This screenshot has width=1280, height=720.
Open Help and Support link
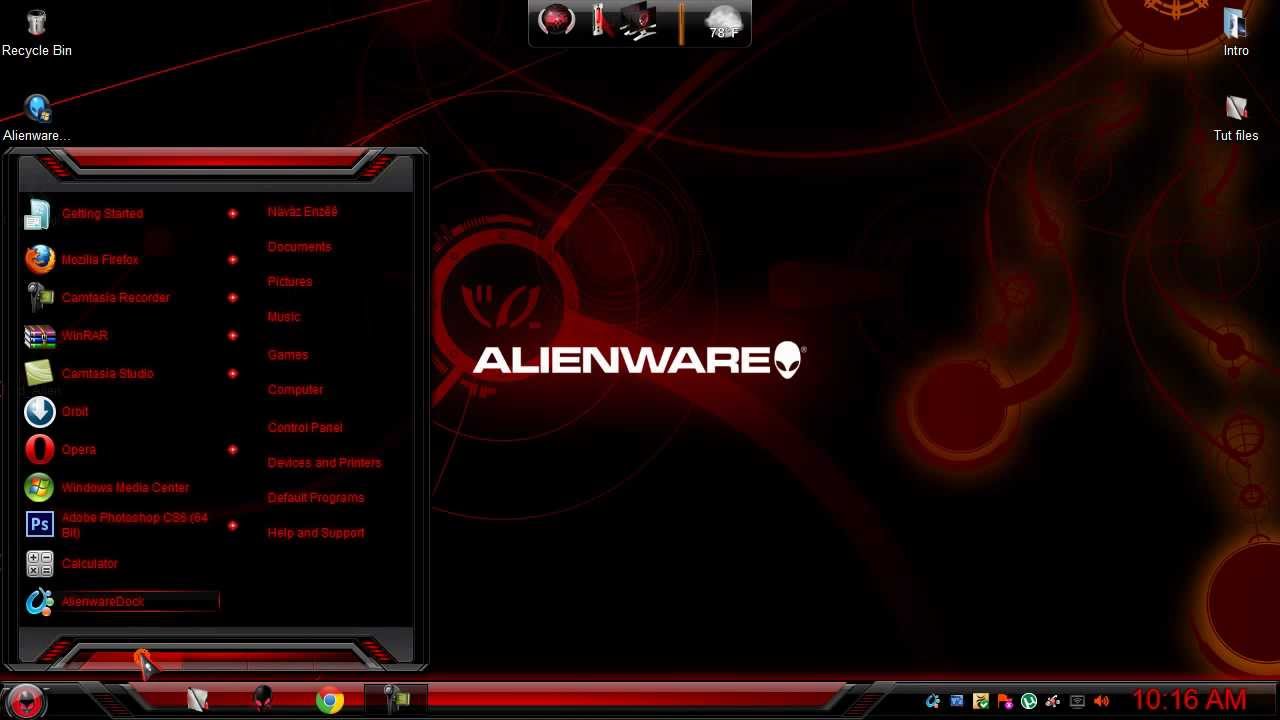316,533
